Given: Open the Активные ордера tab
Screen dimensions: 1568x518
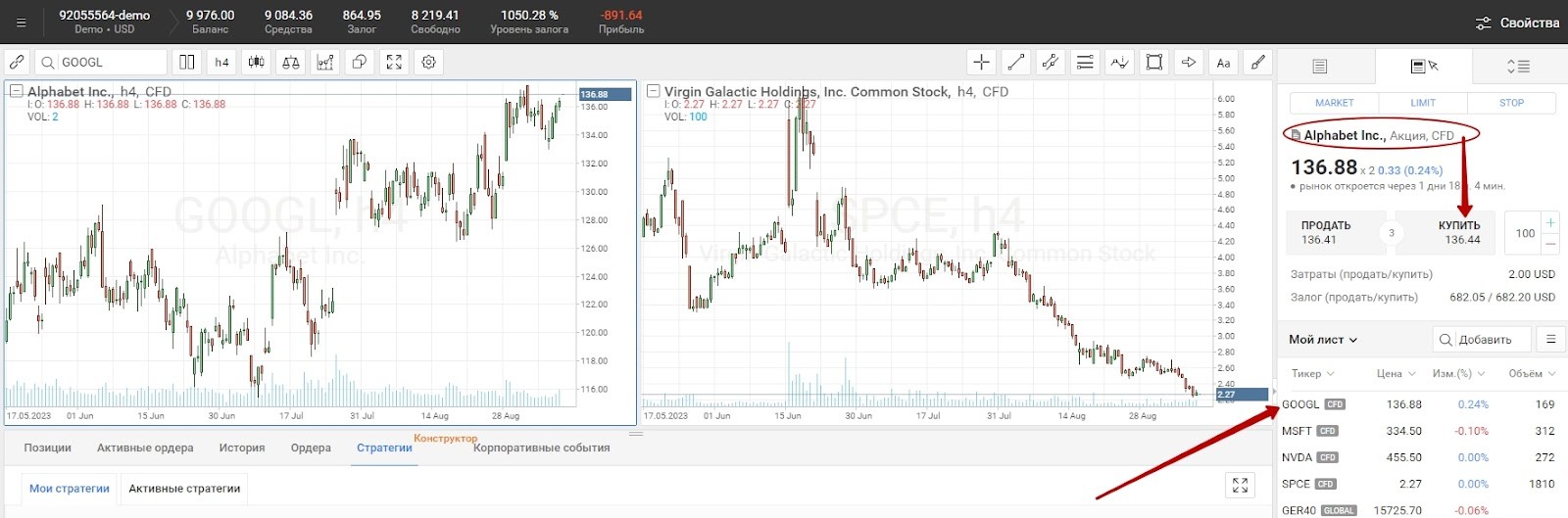Looking at the screenshot, I should (x=145, y=447).
